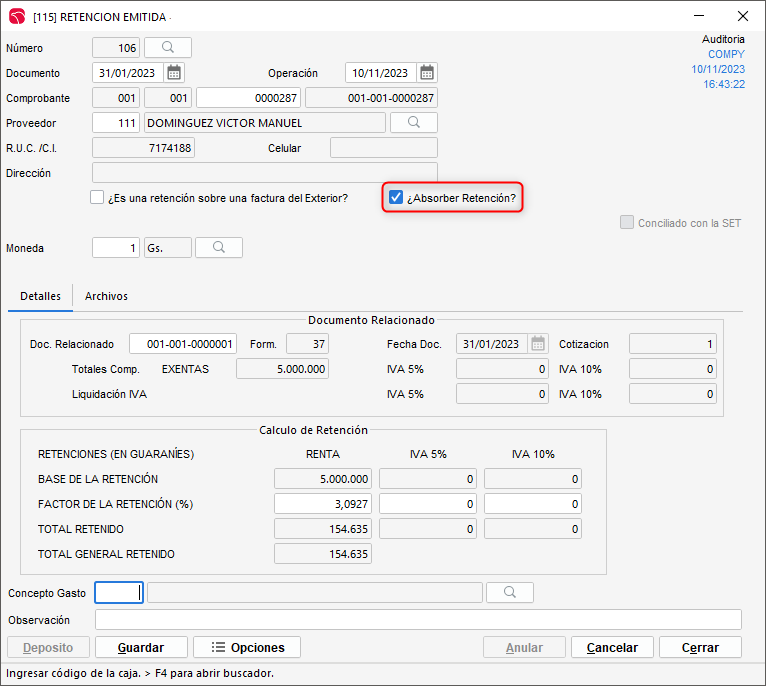Screen dimensions: 766x686
Task: Click the RENTA factor de retención field
Action: click(323, 504)
